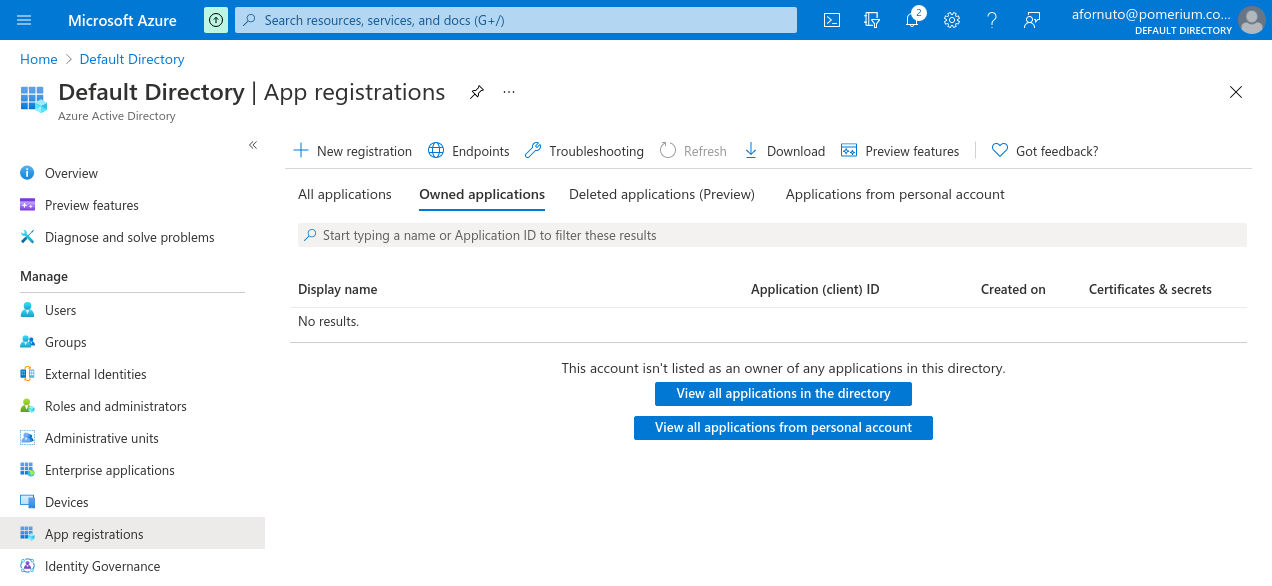Open Preview features in the toolbar

900,151
